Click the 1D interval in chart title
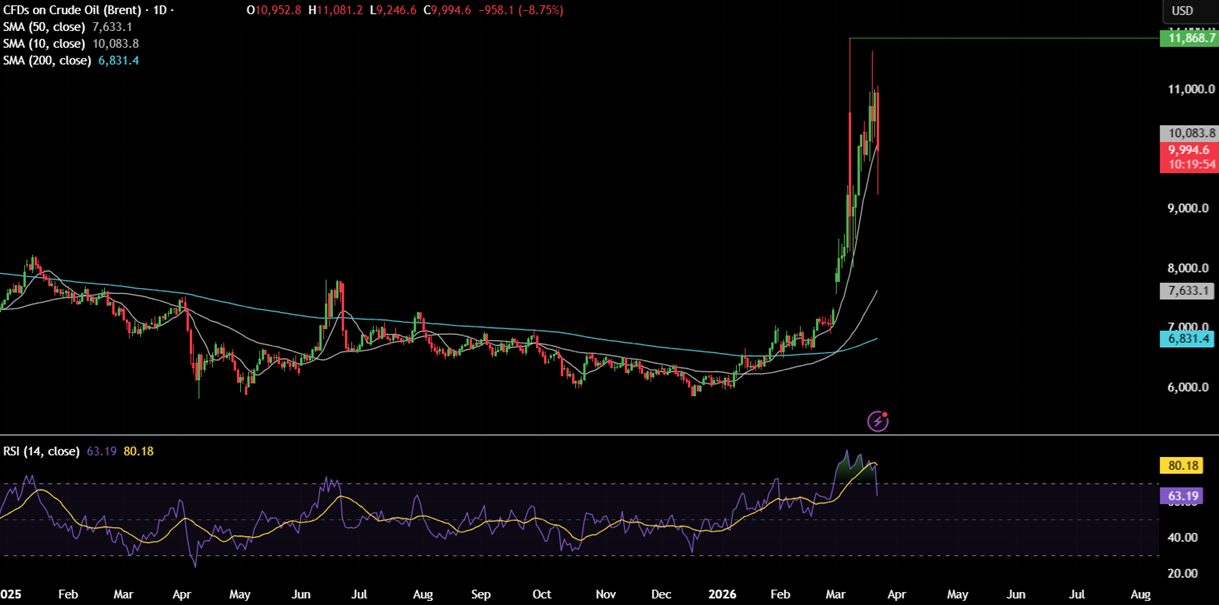 (158, 10)
